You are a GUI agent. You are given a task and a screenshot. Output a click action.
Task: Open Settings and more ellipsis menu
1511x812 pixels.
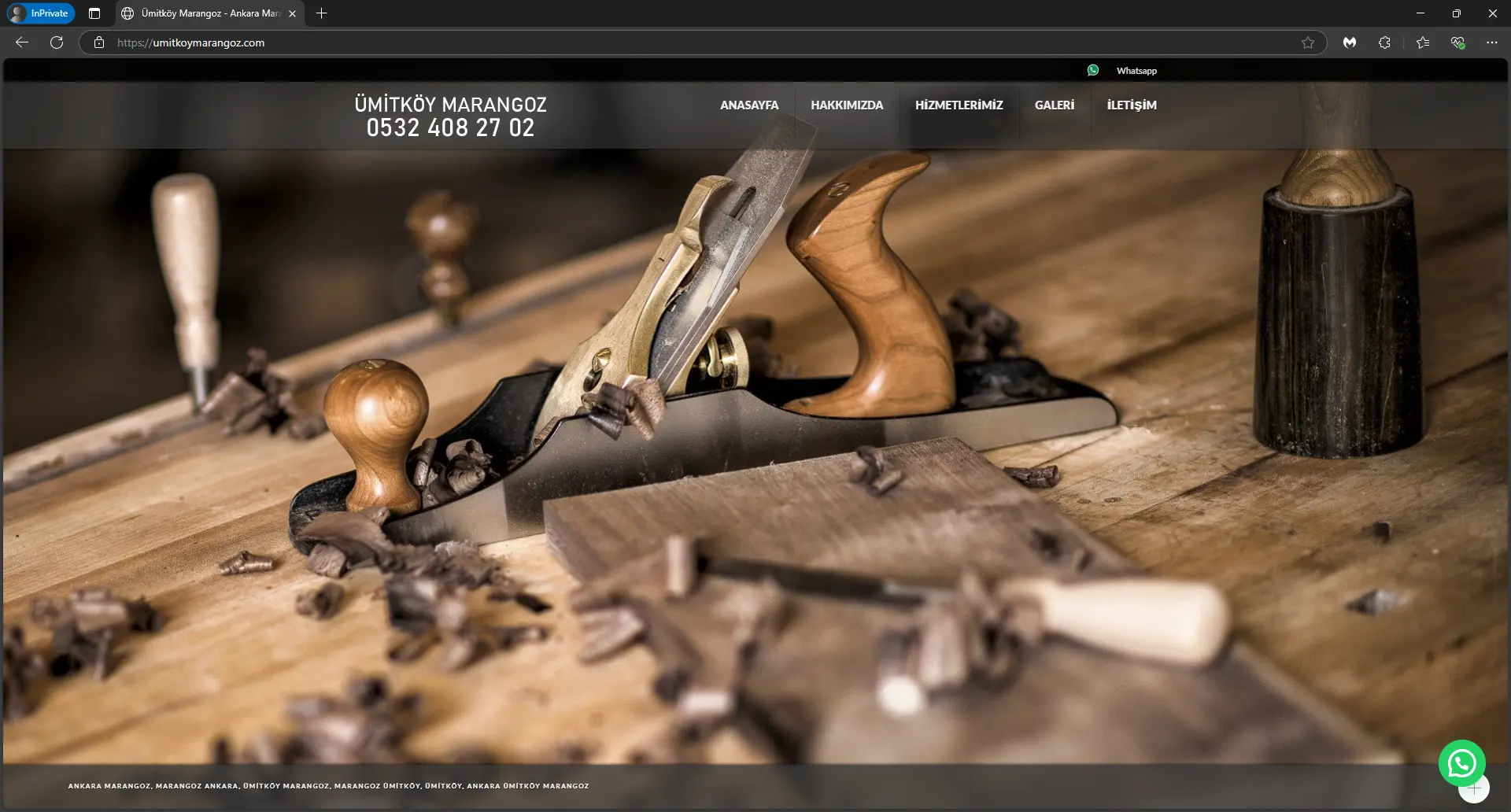tap(1491, 42)
